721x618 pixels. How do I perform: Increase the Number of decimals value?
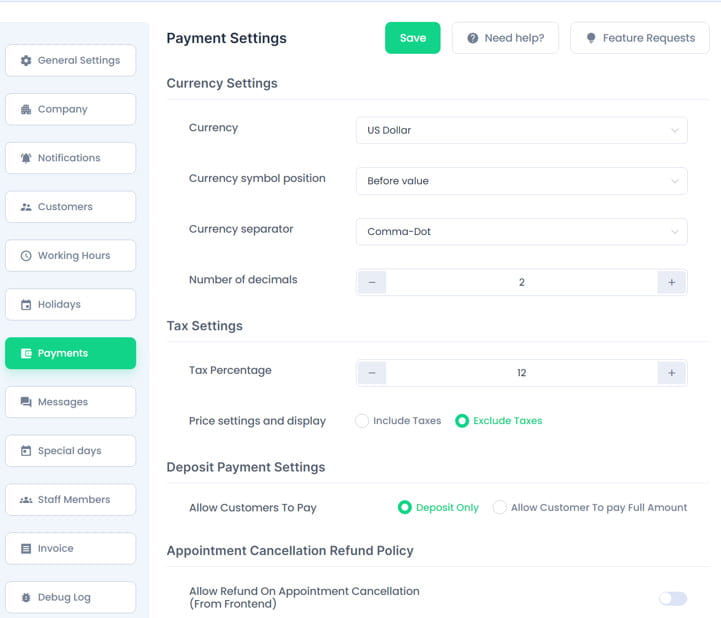point(671,282)
